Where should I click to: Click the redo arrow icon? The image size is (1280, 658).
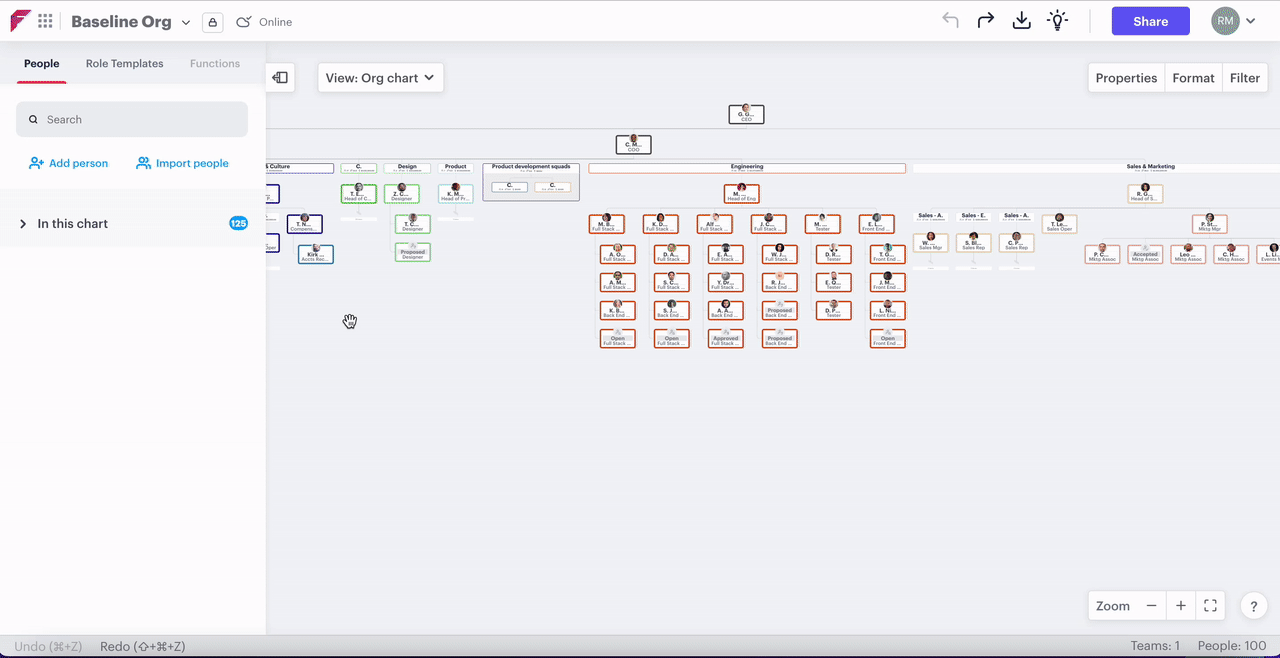pyautogui.click(x=985, y=21)
